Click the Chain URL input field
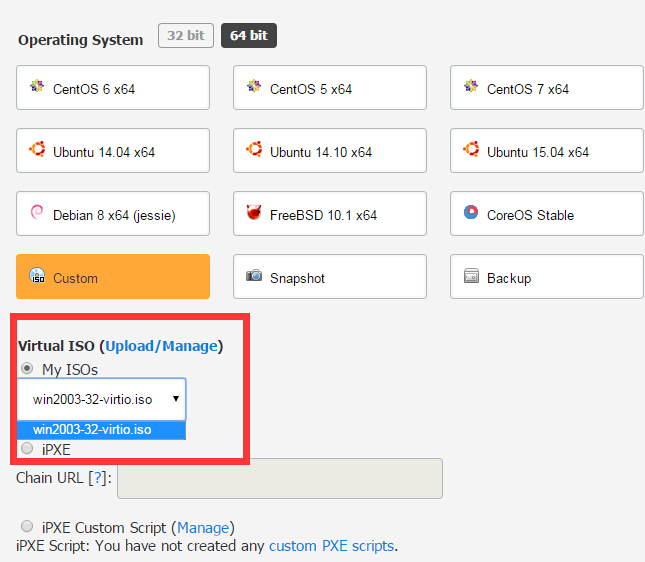 [279, 479]
